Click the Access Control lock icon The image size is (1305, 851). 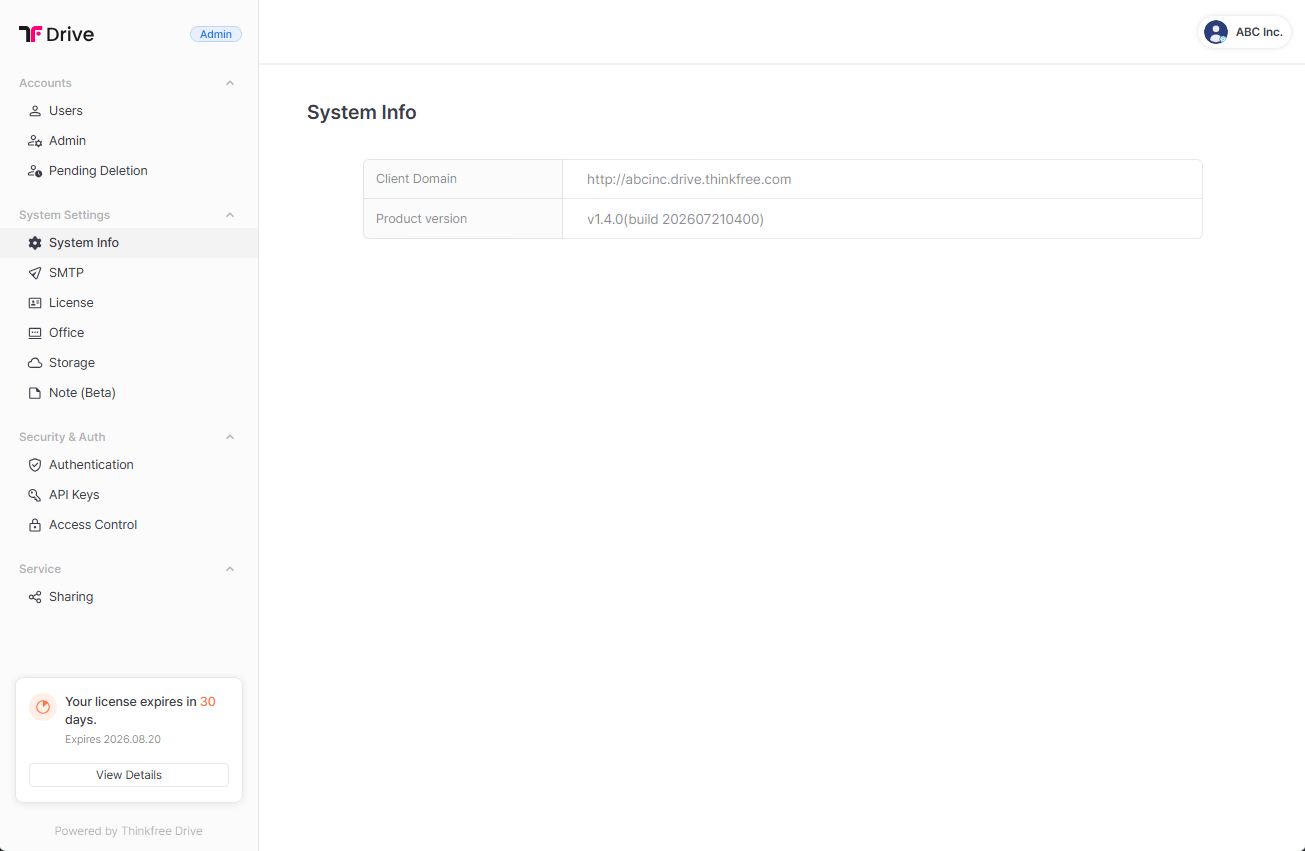click(35, 525)
